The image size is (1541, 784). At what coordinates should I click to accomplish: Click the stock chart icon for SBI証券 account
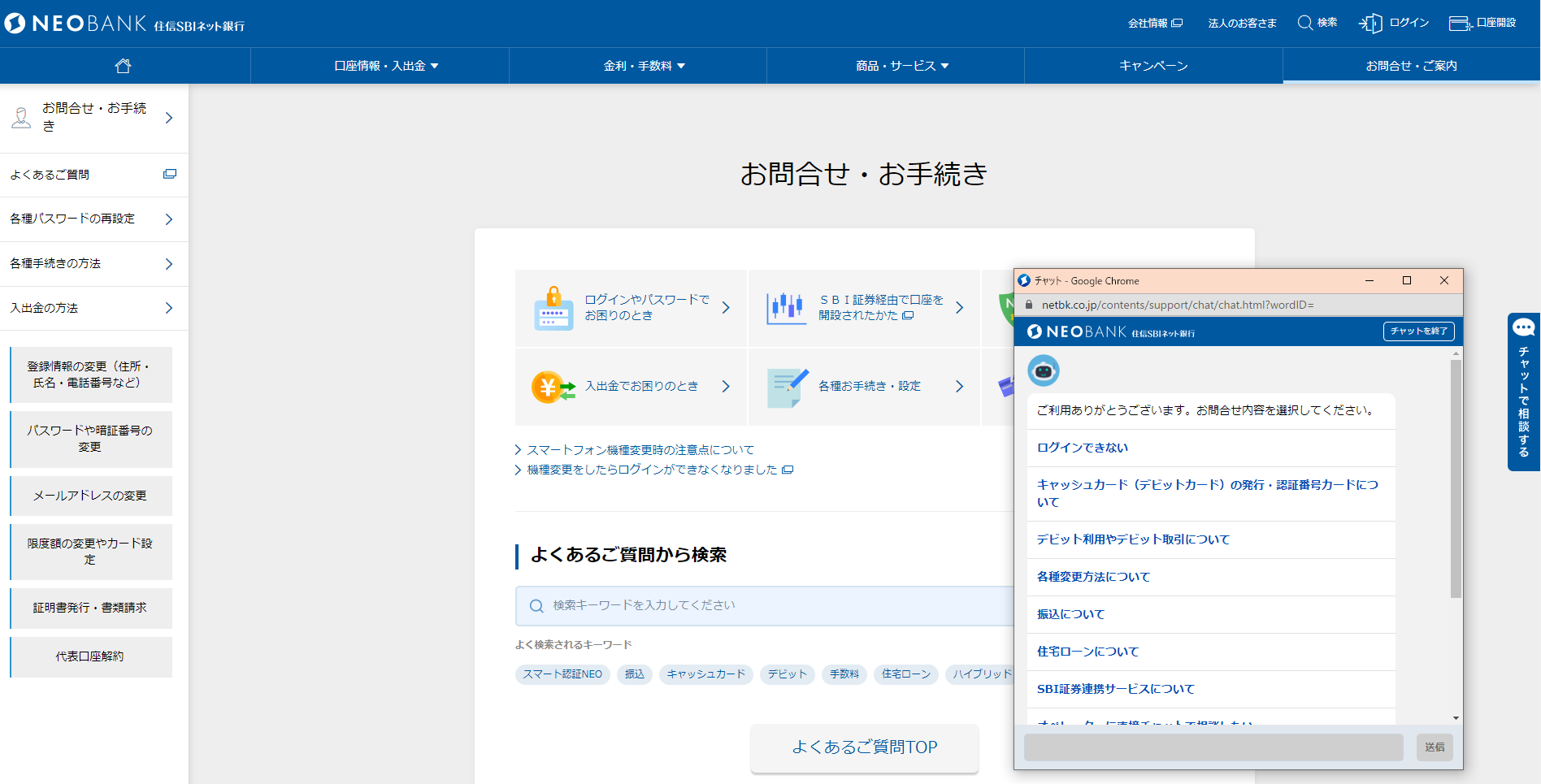coord(786,308)
